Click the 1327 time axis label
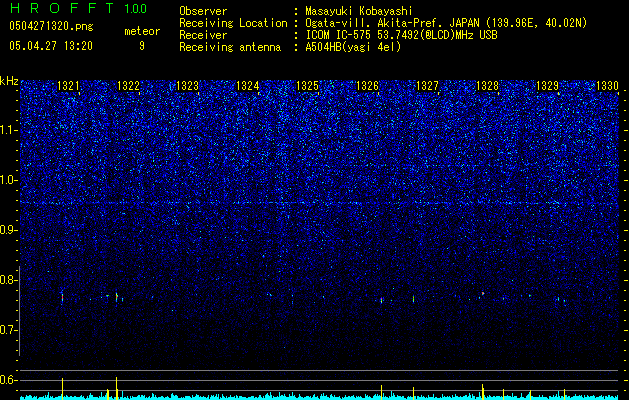Screen dimensions: 629x400 [428, 85]
